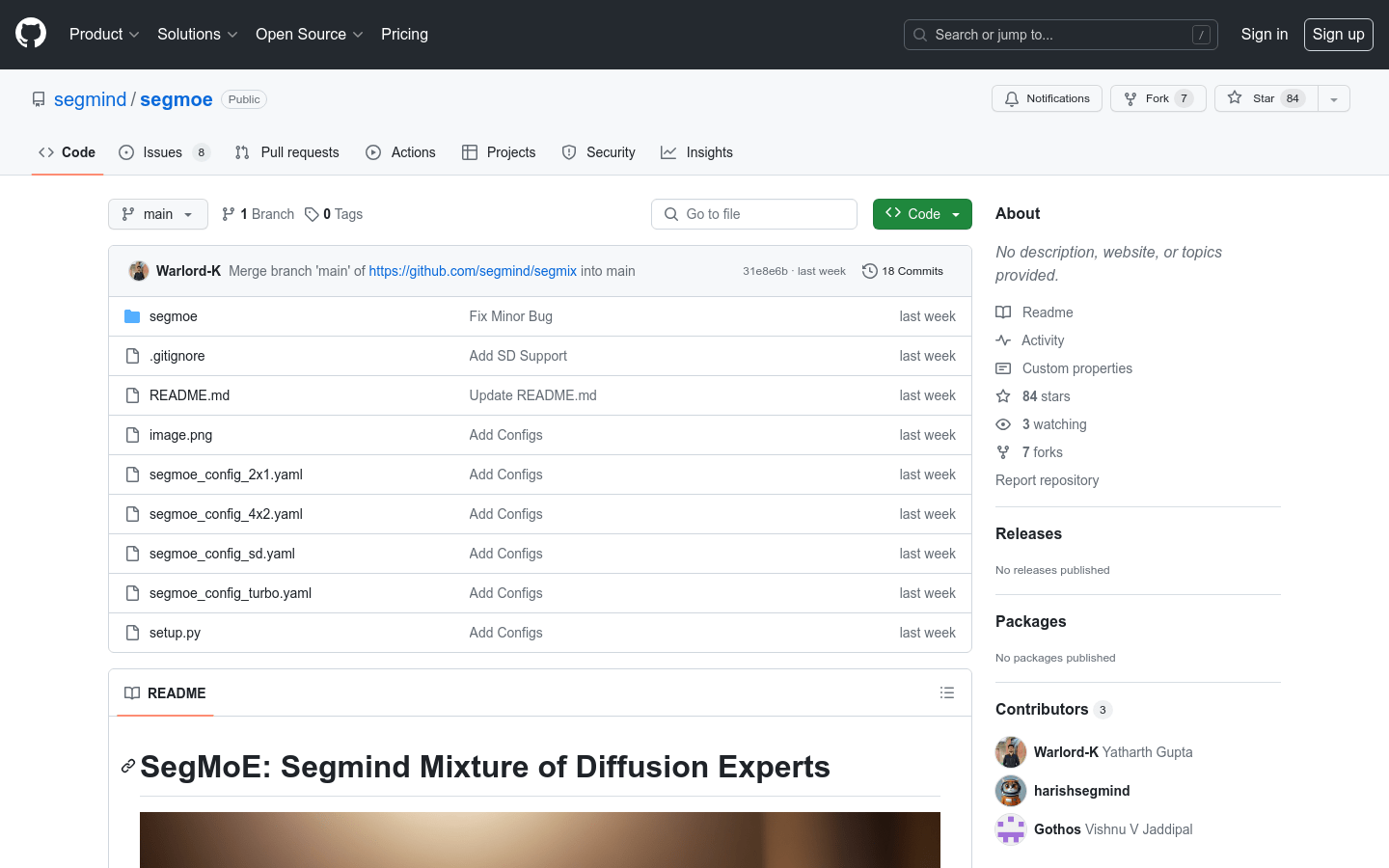Open segmoe_config_4x2.yaml
This screenshot has width=1389, height=868.
pos(227,514)
